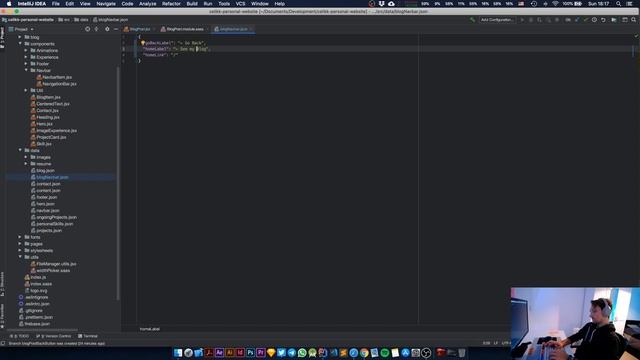
Task: Click the Collapse All icon in Project panel
Action: [96, 29]
